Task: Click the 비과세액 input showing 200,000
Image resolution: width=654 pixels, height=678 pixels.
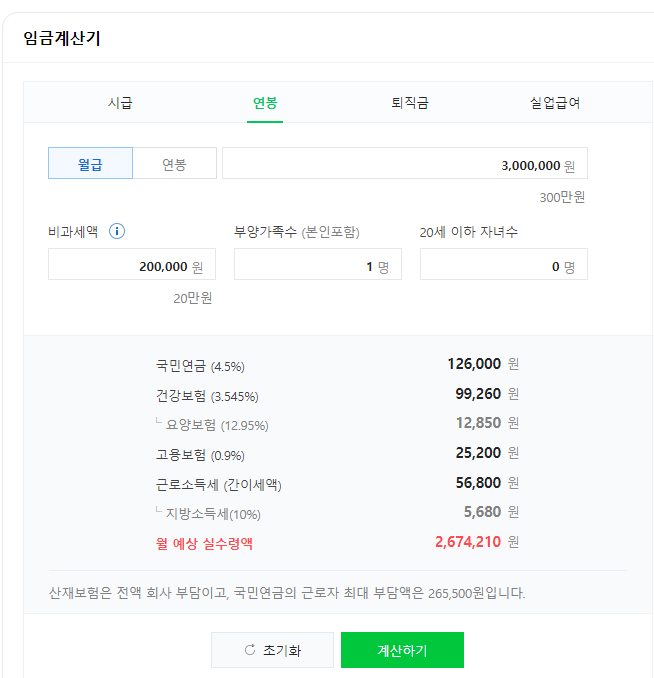Action: (x=125, y=265)
